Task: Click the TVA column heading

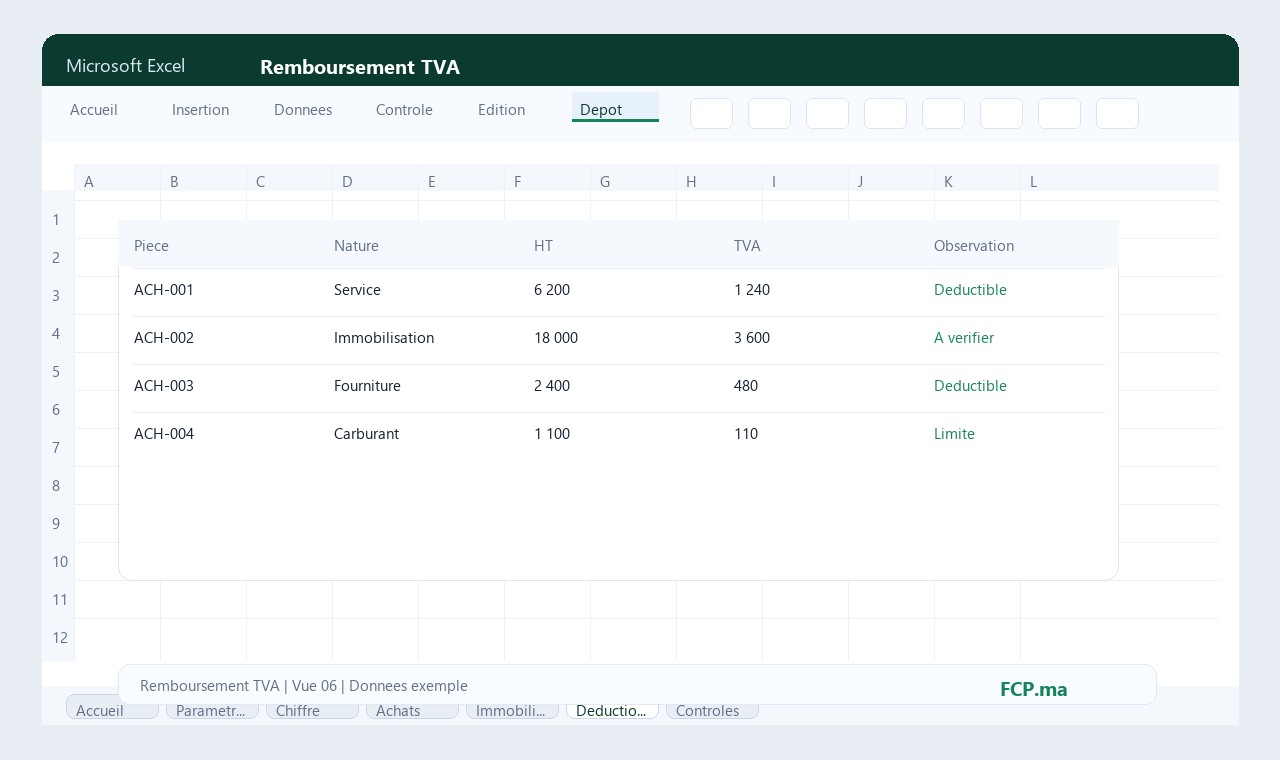Action: pos(747,246)
